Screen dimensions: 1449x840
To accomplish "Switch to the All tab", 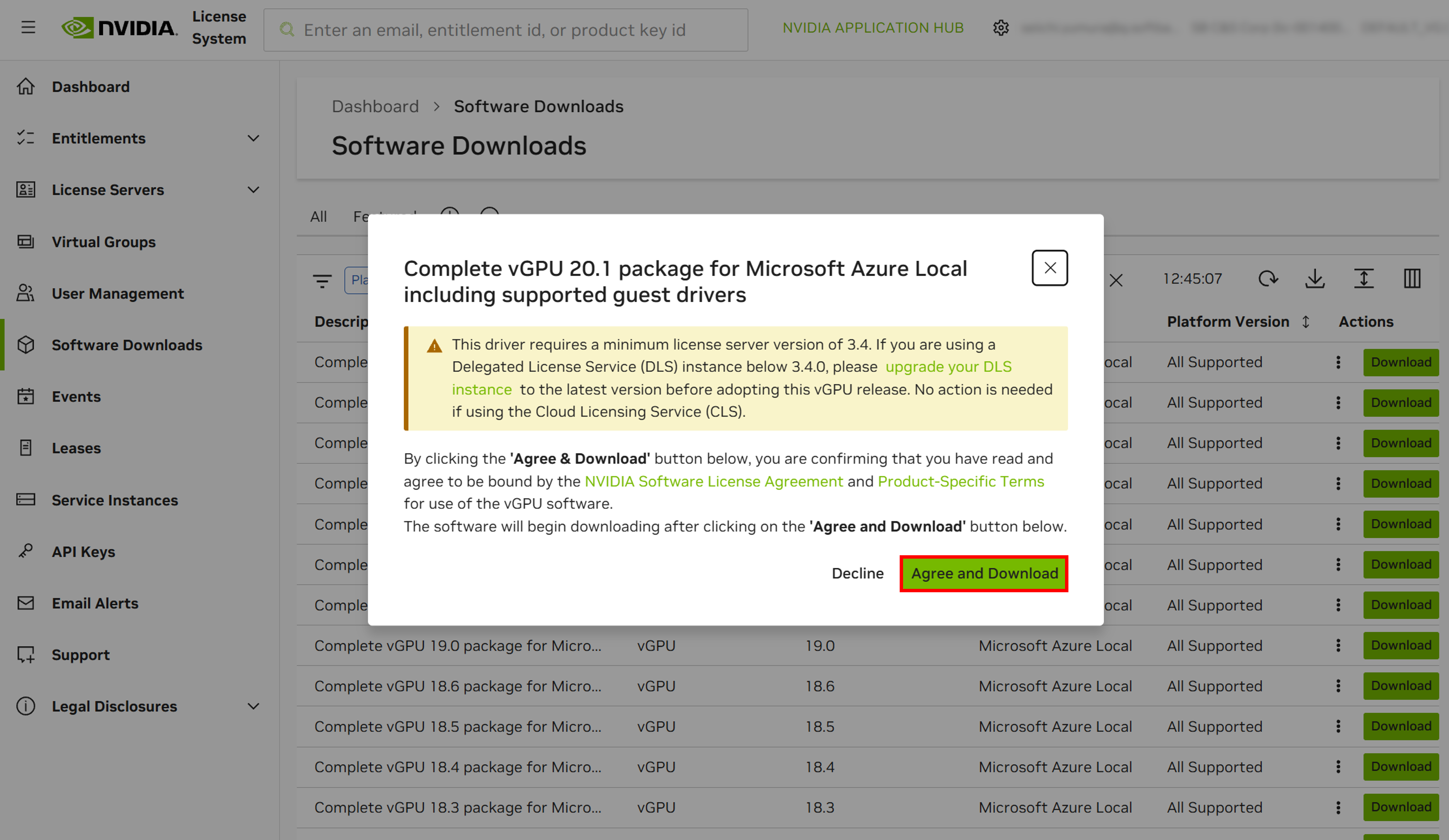I will pyautogui.click(x=318, y=216).
